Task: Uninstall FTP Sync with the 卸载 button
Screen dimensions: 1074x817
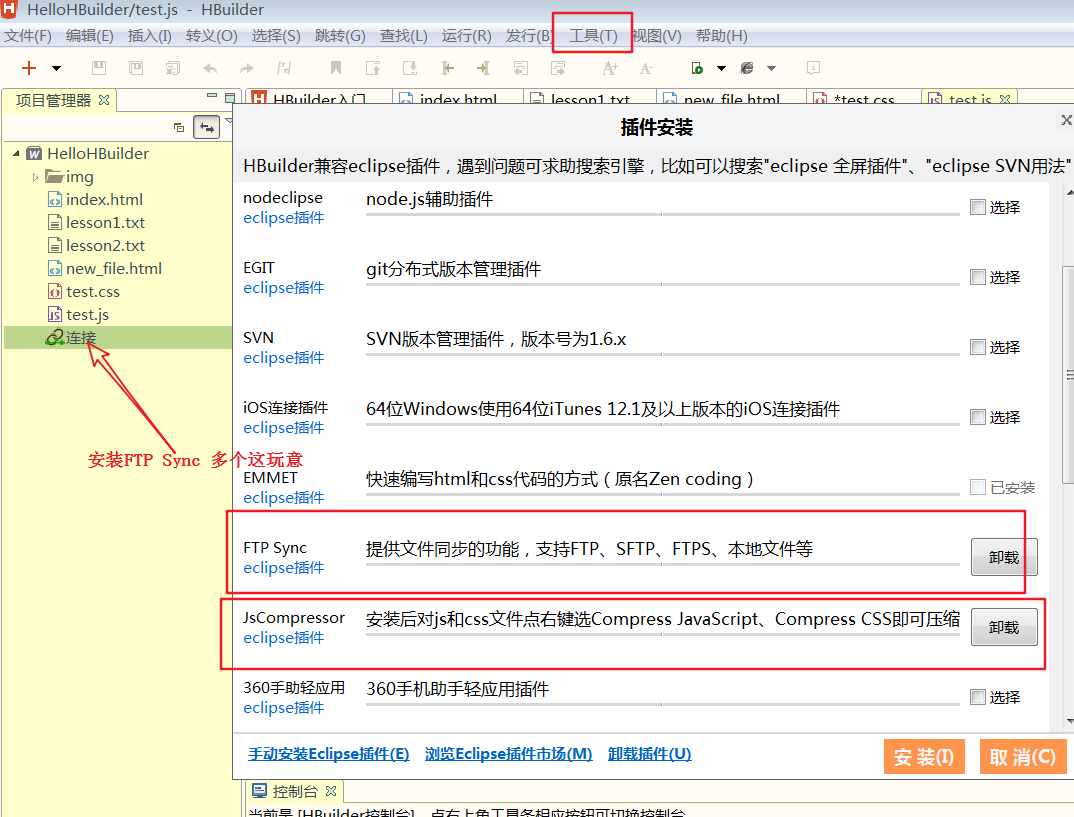Action: tap(1004, 557)
